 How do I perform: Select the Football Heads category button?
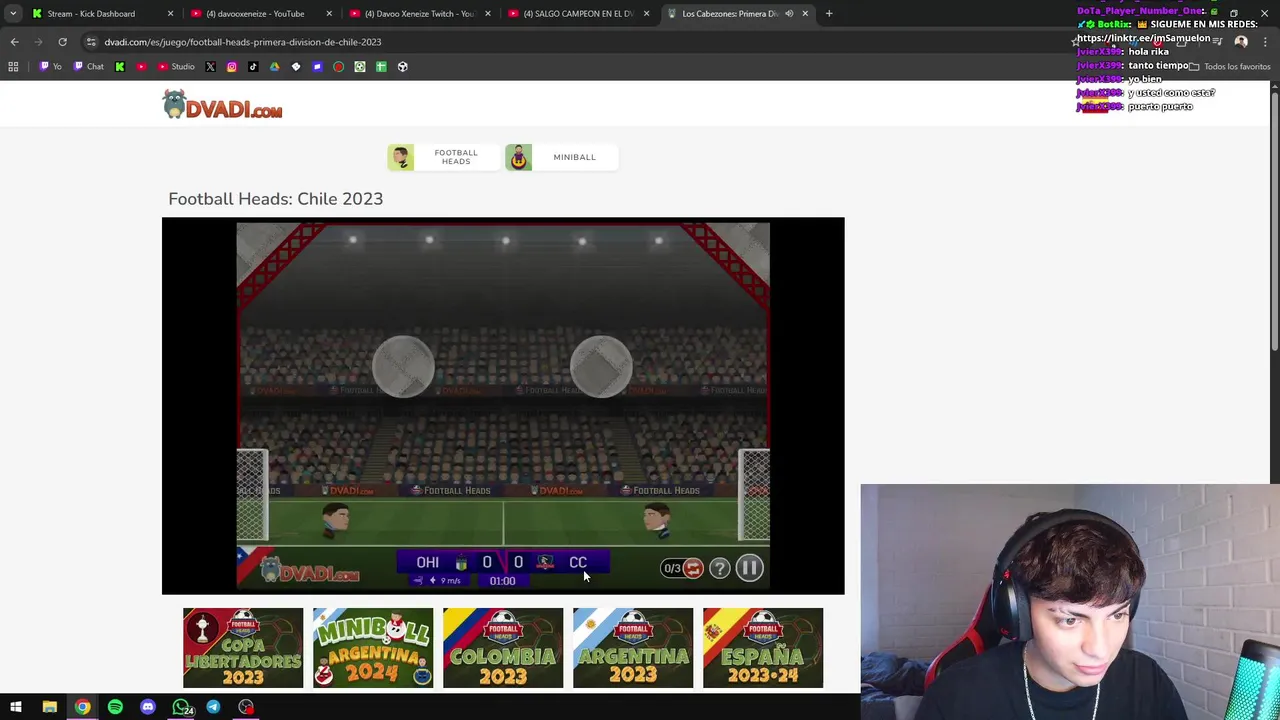coord(443,157)
